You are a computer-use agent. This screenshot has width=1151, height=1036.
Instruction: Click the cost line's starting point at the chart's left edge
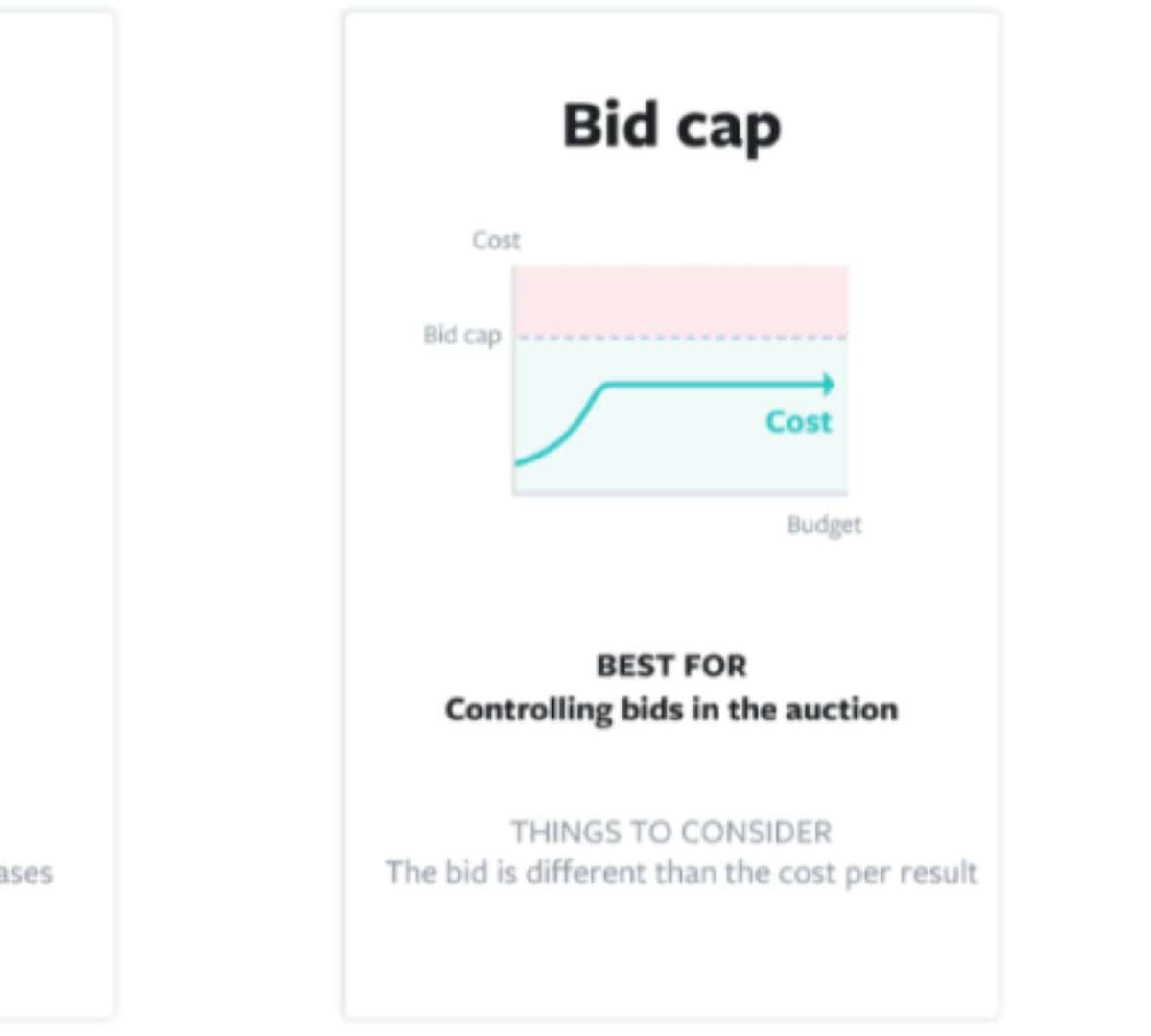coord(517,463)
